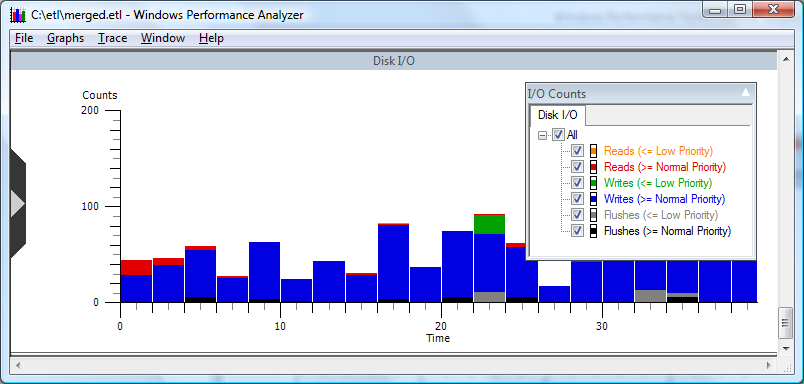804x384 pixels.
Task: Click the blue normal-priority writes swatch
Action: [593, 198]
